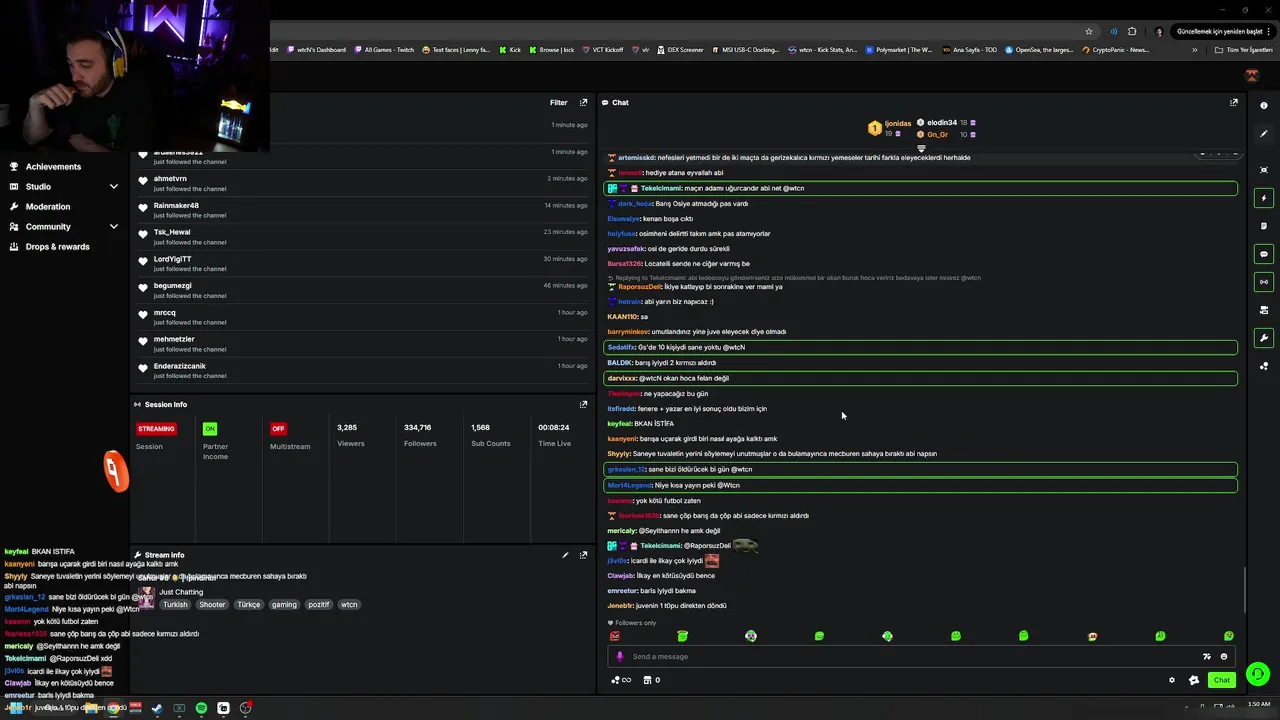Viewport: 1280px width, 720px height.
Task: Open Achievements in the sidebar
Action: click(53, 167)
